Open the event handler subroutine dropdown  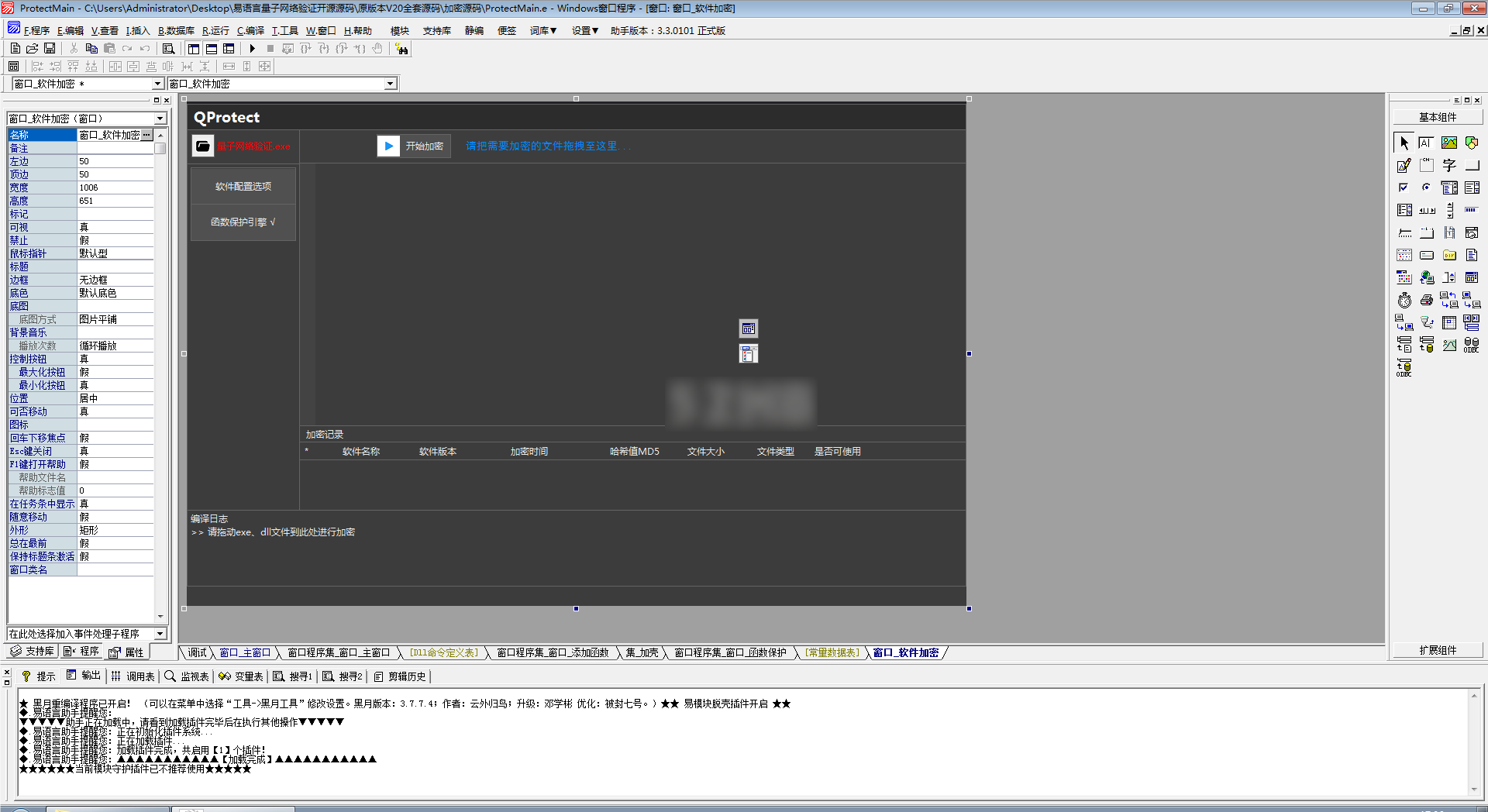pos(160,634)
